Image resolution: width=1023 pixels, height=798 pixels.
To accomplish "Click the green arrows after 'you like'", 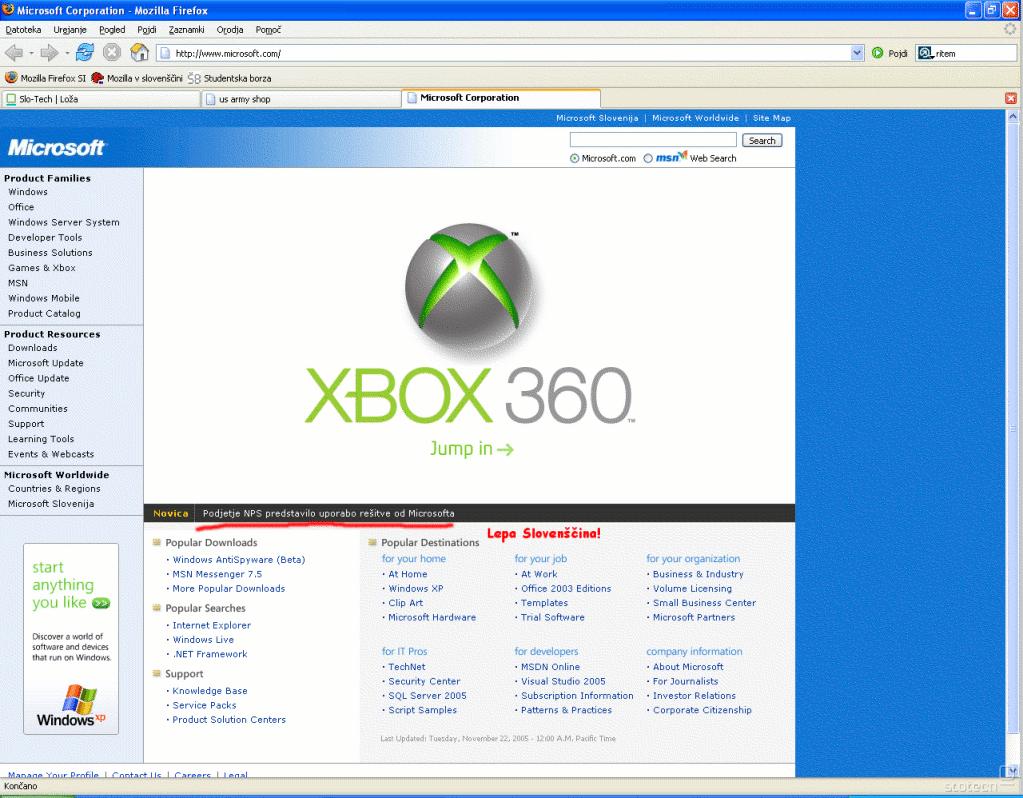I will pyautogui.click(x=101, y=603).
